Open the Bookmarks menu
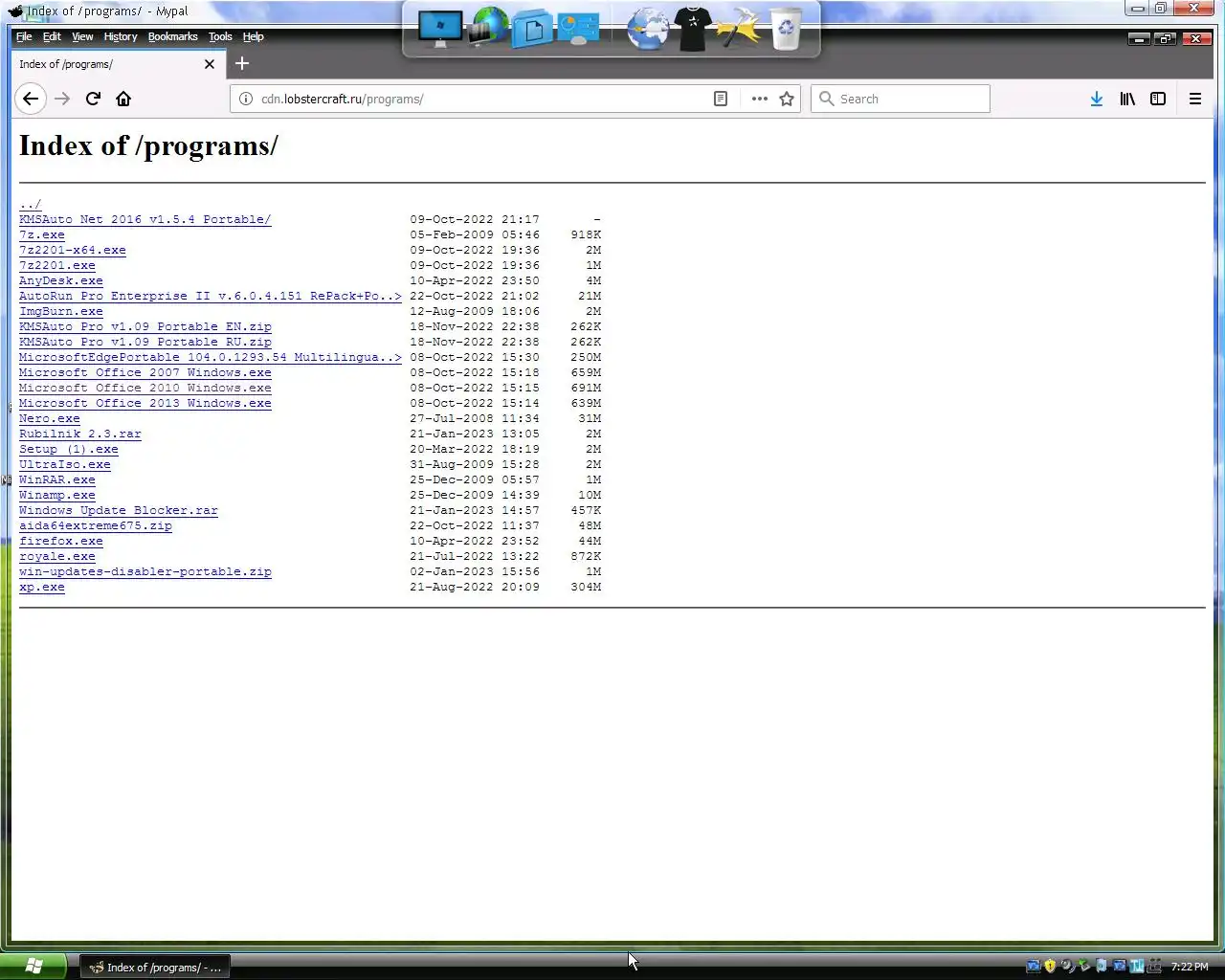 [173, 36]
